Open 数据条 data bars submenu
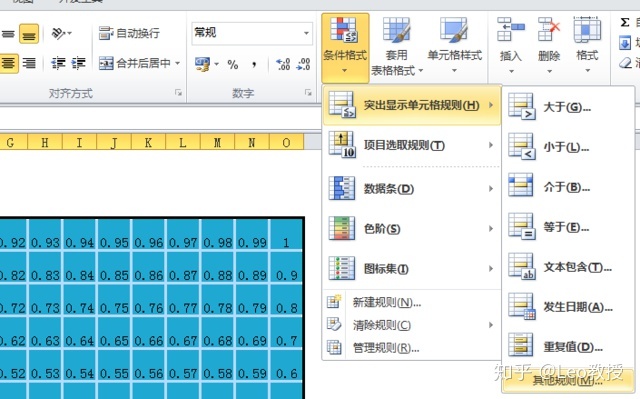The image size is (640, 399). pyautogui.click(x=412, y=188)
